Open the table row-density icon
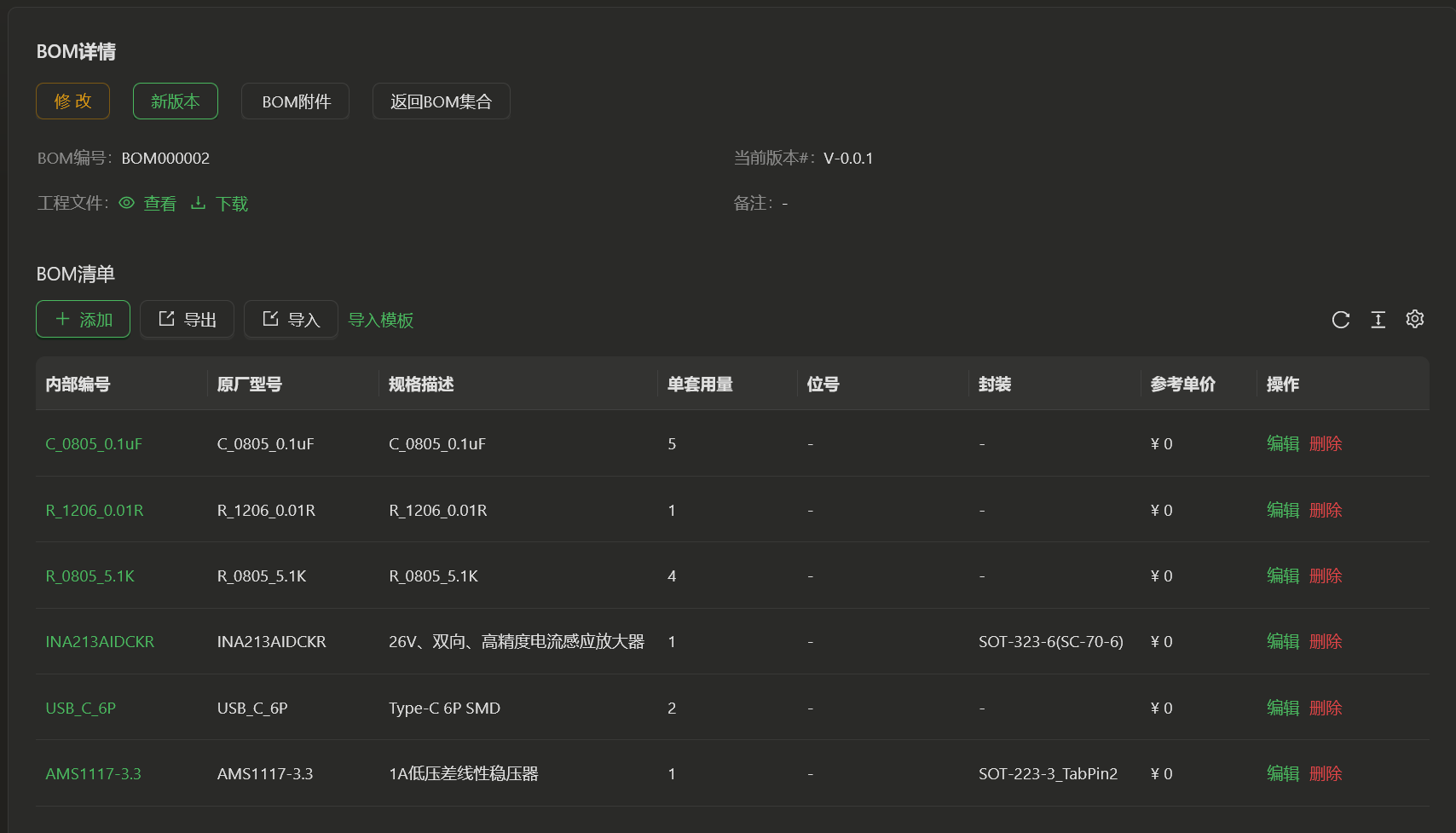 click(1378, 320)
